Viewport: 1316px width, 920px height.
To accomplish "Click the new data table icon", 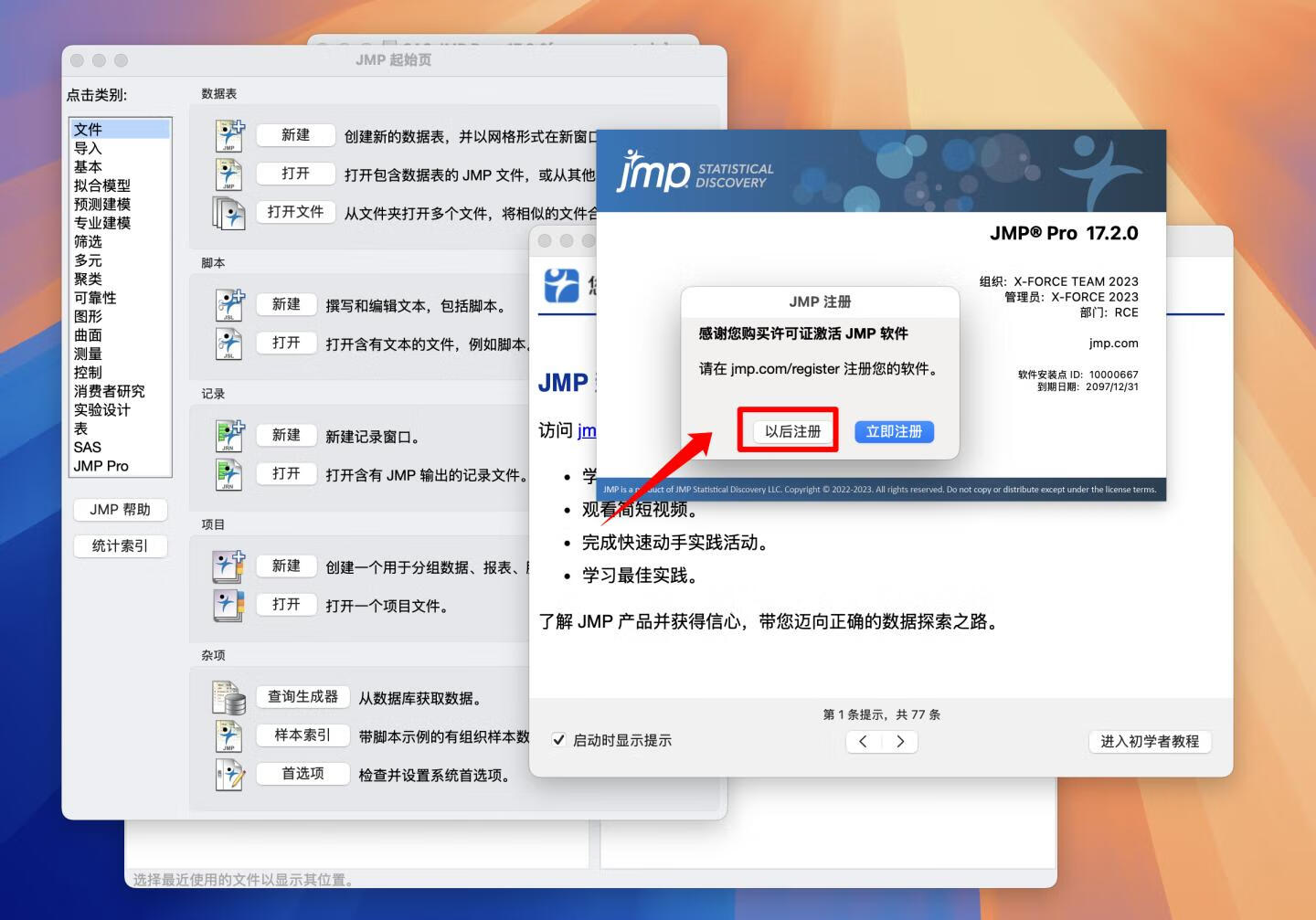I will 229,135.
